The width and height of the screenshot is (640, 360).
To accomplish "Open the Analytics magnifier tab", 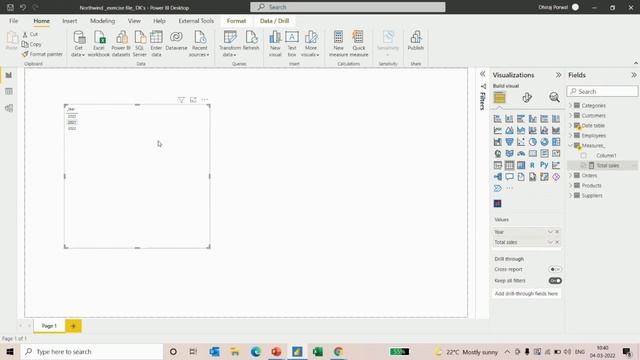I will coord(554,98).
